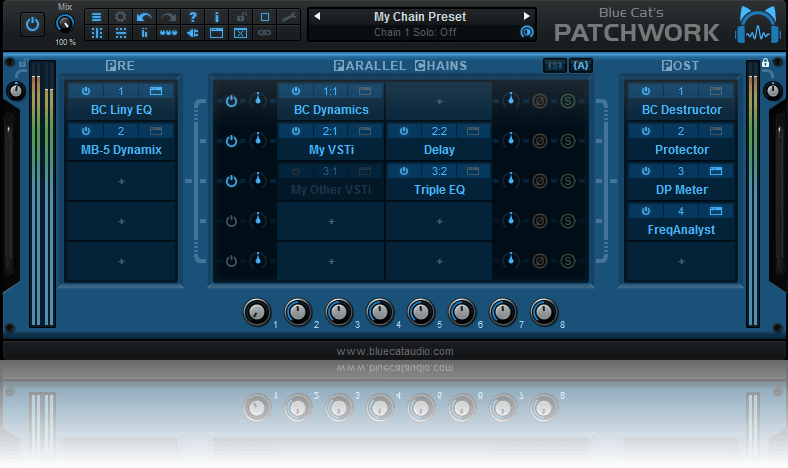Click the vertical columns layout icon
Image resolution: width=788 pixels, height=468 pixels.
[x=96, y=33]
